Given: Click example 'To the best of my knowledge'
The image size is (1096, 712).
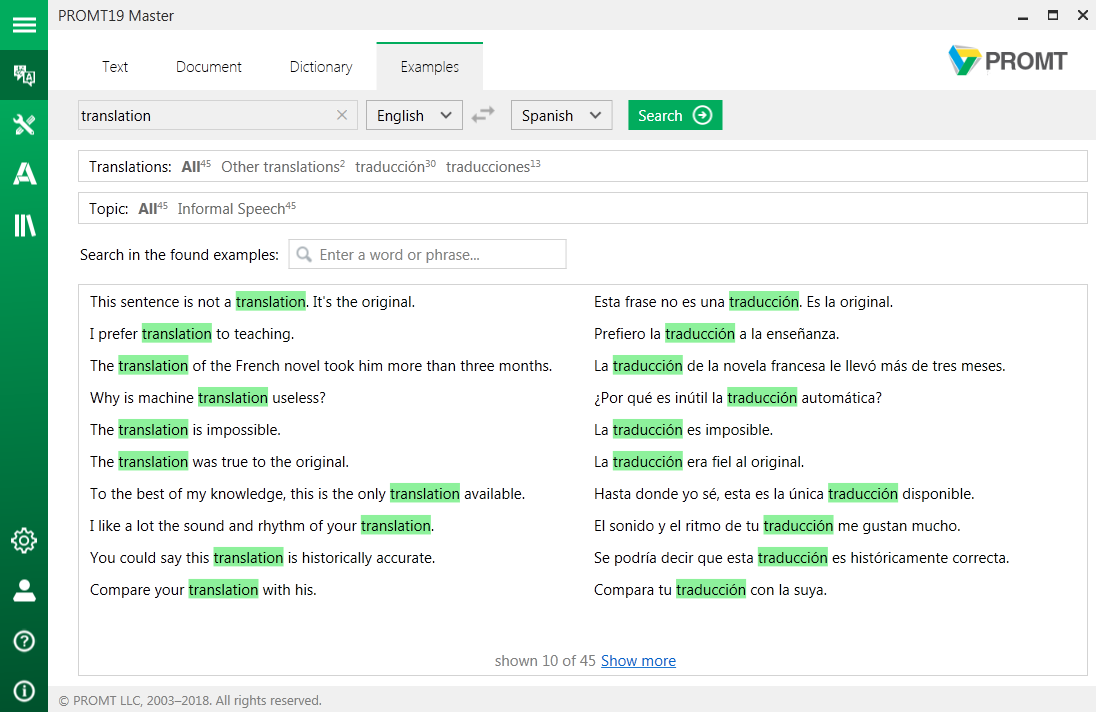Looking at the screenshot, I should coord(307,494).
